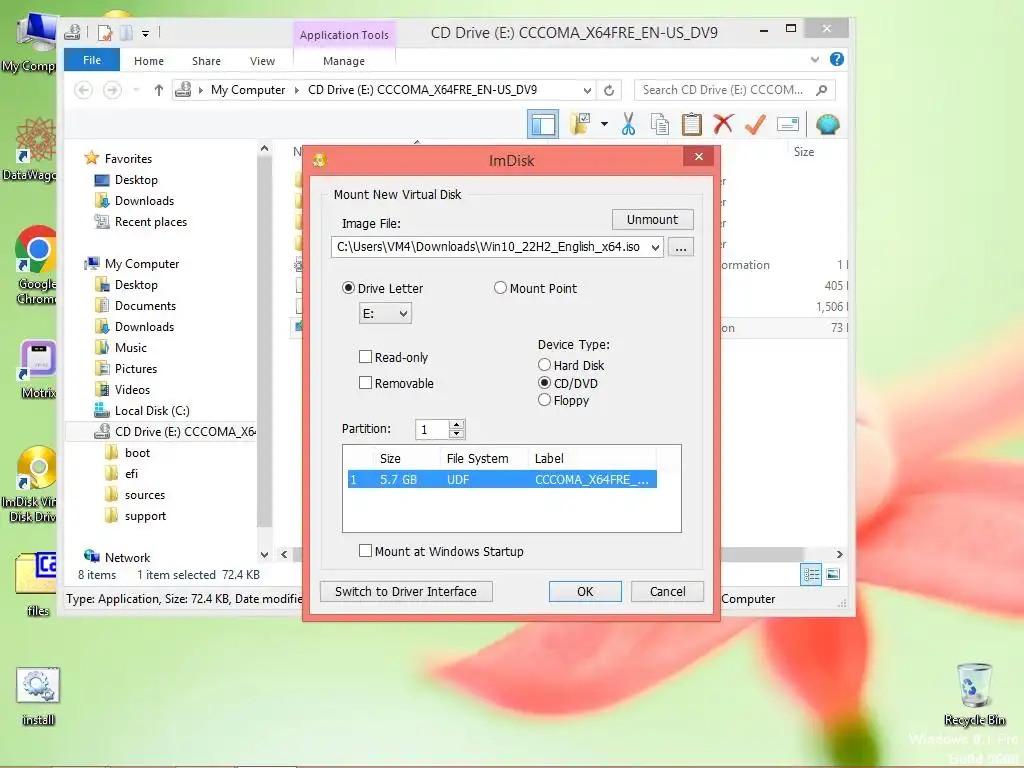Open the File ribbon tab
Screen dimensions: 1024x768
click(x=92, y=59)
